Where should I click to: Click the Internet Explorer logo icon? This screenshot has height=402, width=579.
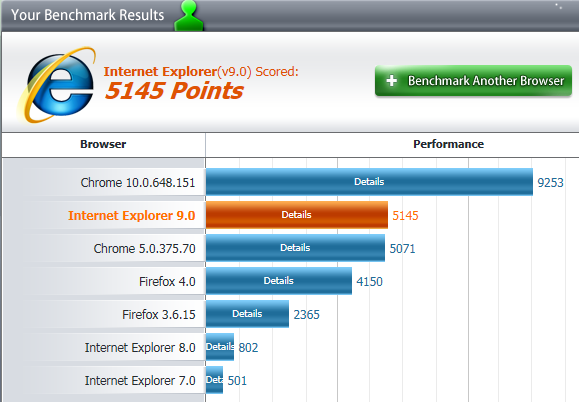coord(56,85)
